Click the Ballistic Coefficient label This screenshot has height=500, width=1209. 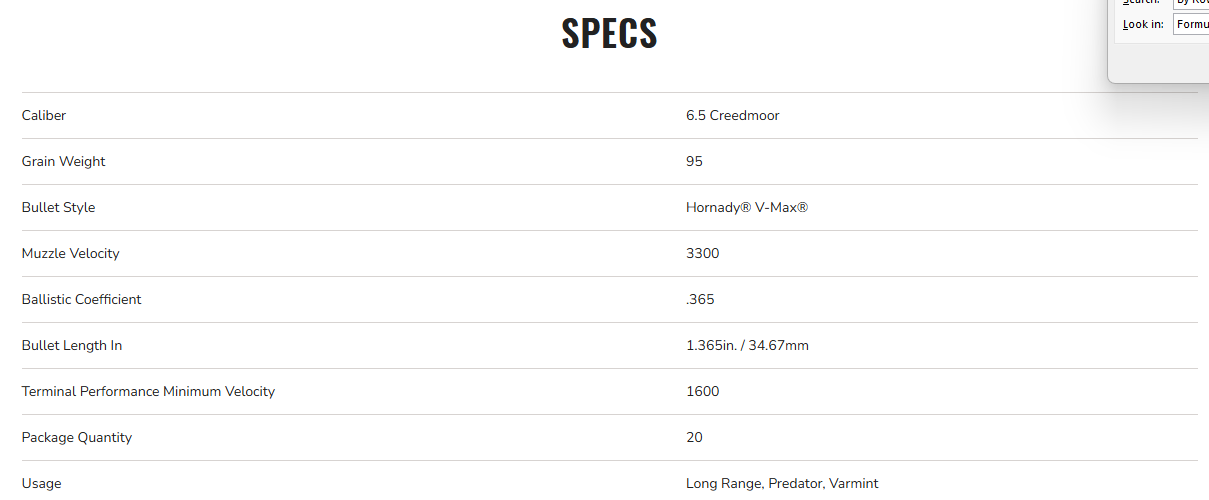coord(81,300)
